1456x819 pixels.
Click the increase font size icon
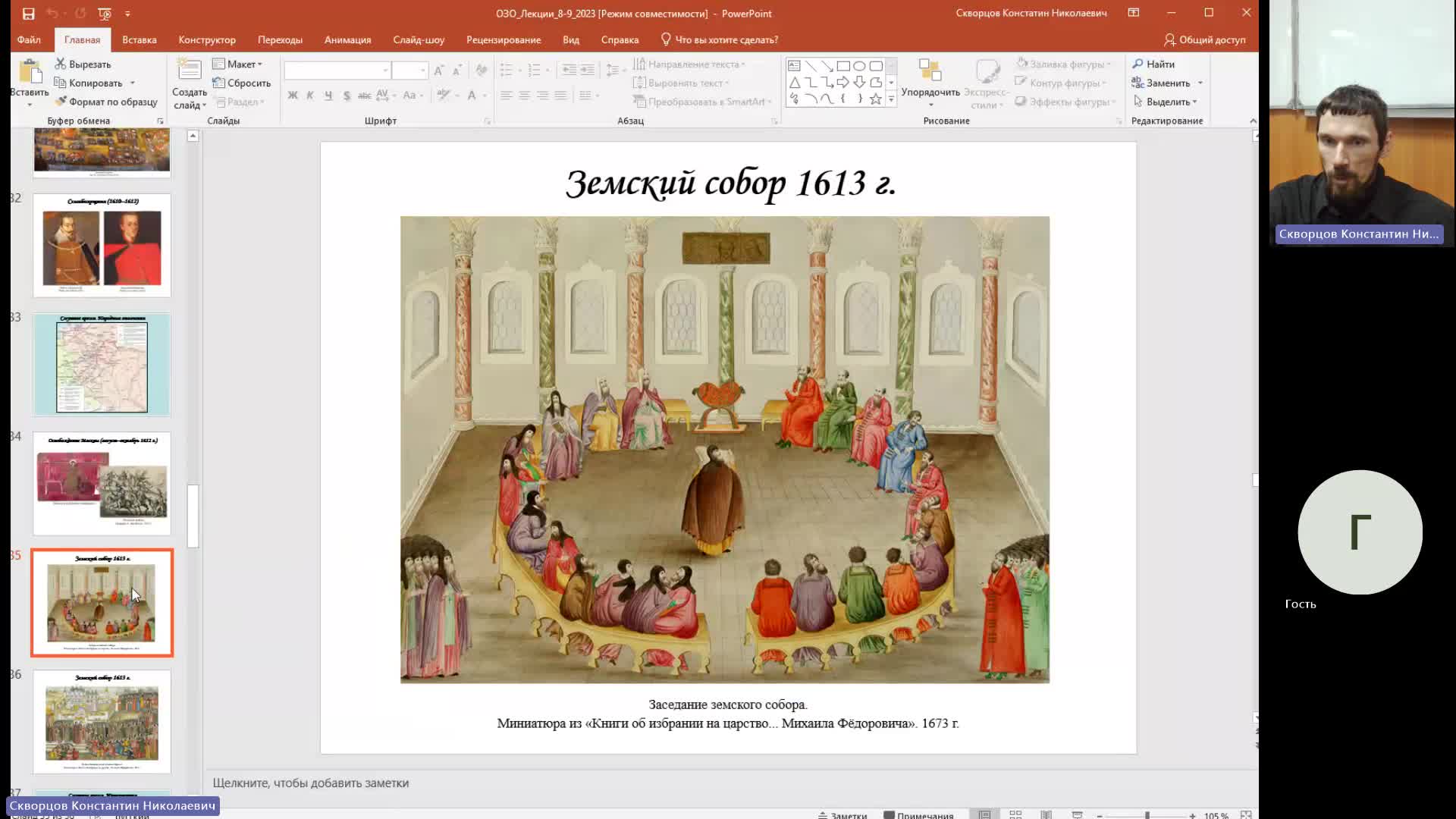[x=438, y=71]
